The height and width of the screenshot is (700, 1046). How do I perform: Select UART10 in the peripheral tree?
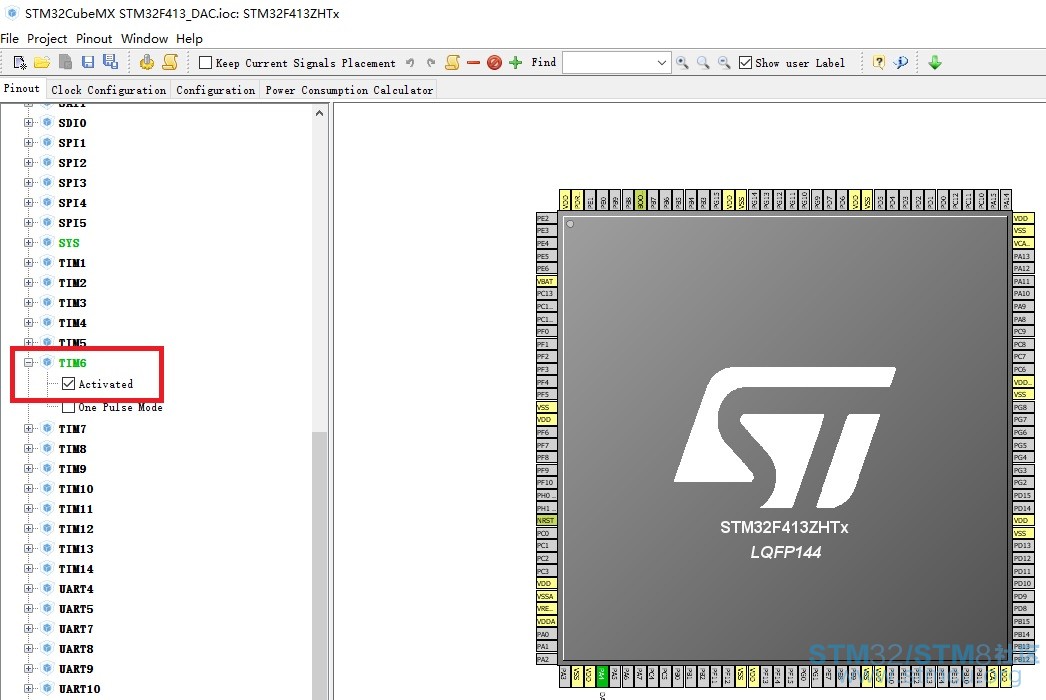[x=79, y=689]
